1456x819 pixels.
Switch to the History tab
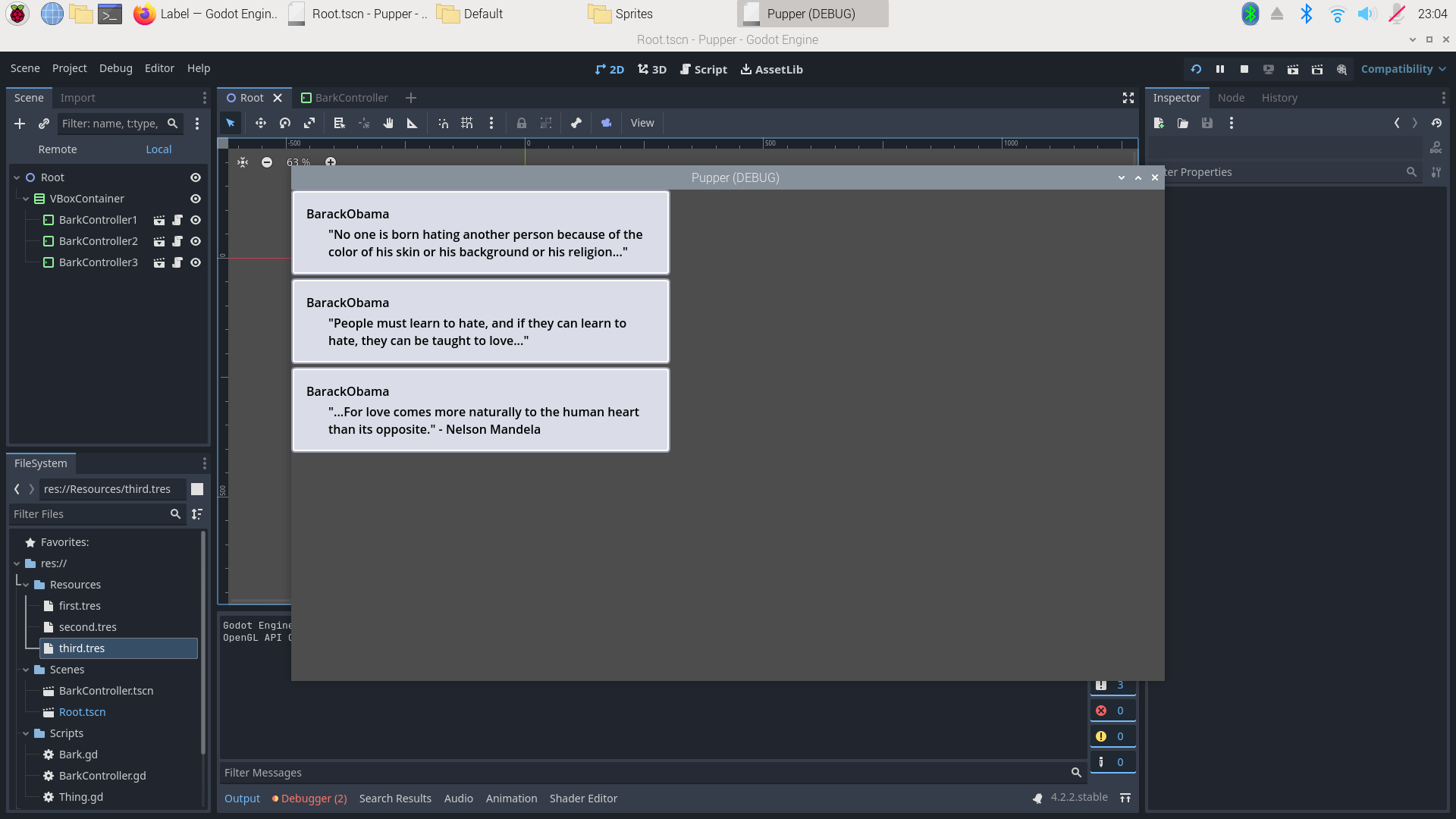pyautogui.click(x=1279, y=98)
